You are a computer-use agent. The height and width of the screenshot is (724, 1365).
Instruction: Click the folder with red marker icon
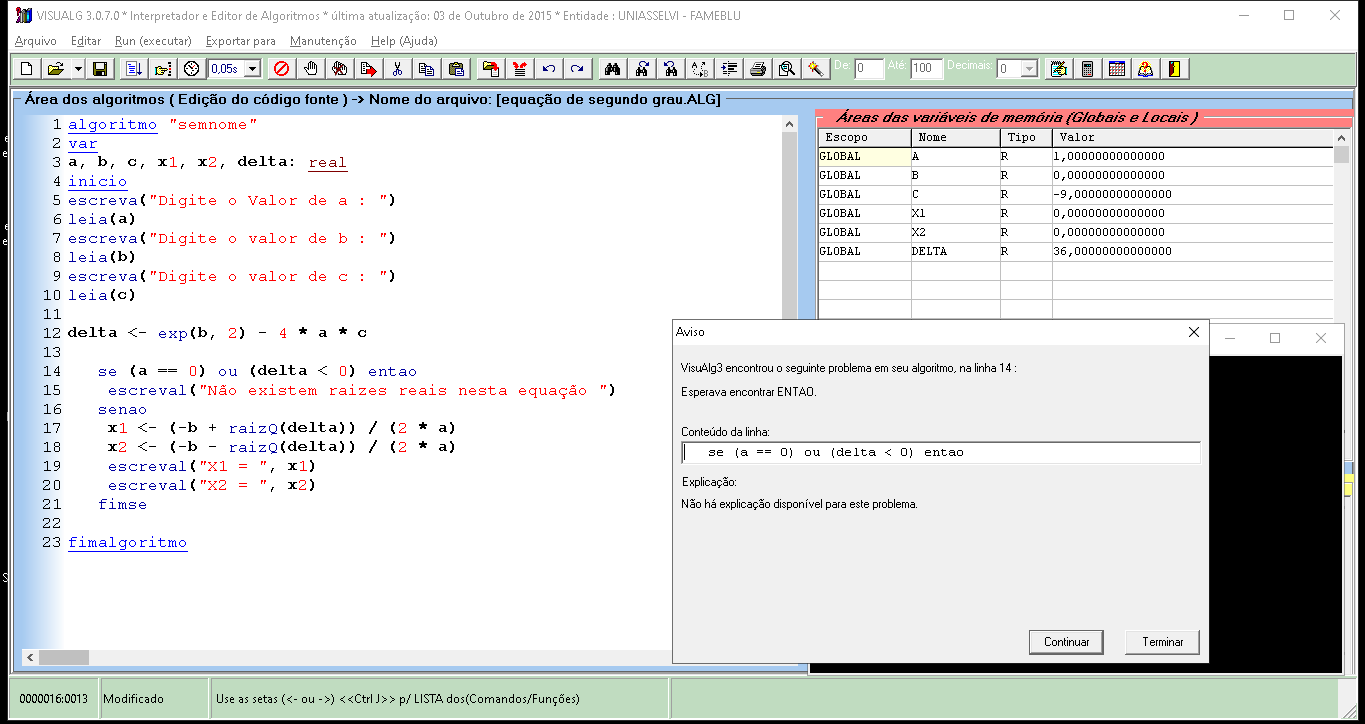pyautogui.click(x=490, y=69)
